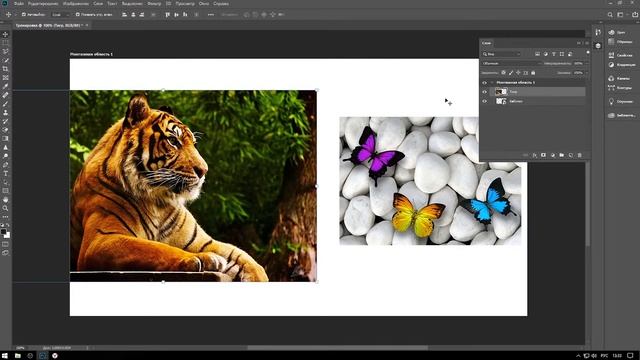Screen dimensions: 640x360
Task: Select the Eyedropper tool
Action: click(x=5, y=87)
